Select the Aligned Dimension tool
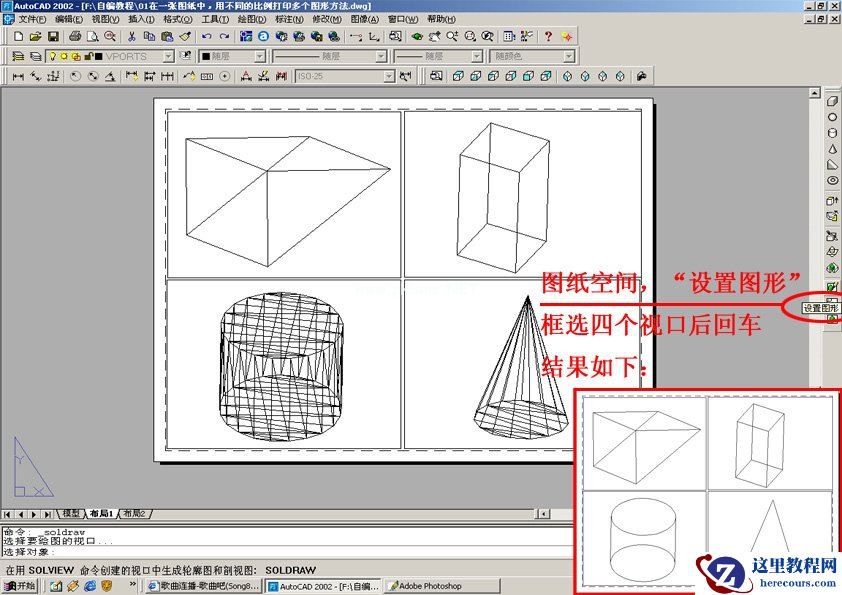 tap(35, 76)
